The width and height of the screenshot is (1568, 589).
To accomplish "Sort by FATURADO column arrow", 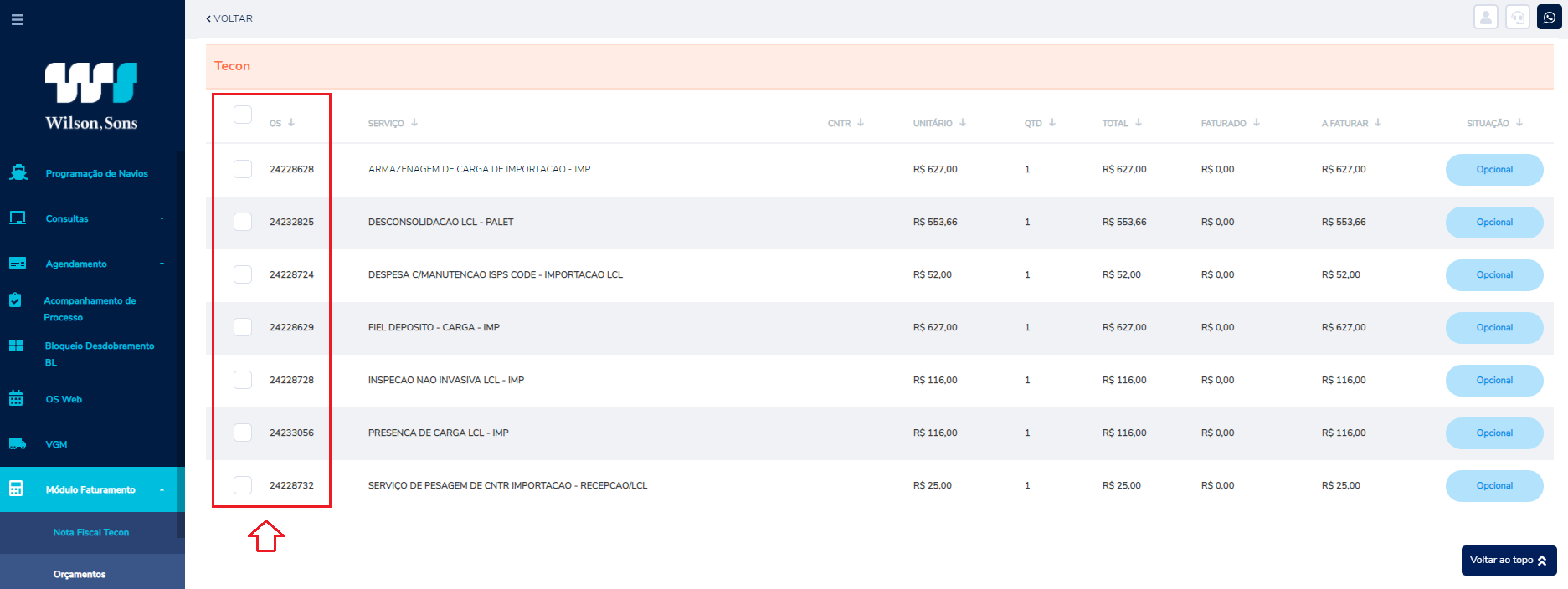I will pyautogui.click(x=1257, y=123).
